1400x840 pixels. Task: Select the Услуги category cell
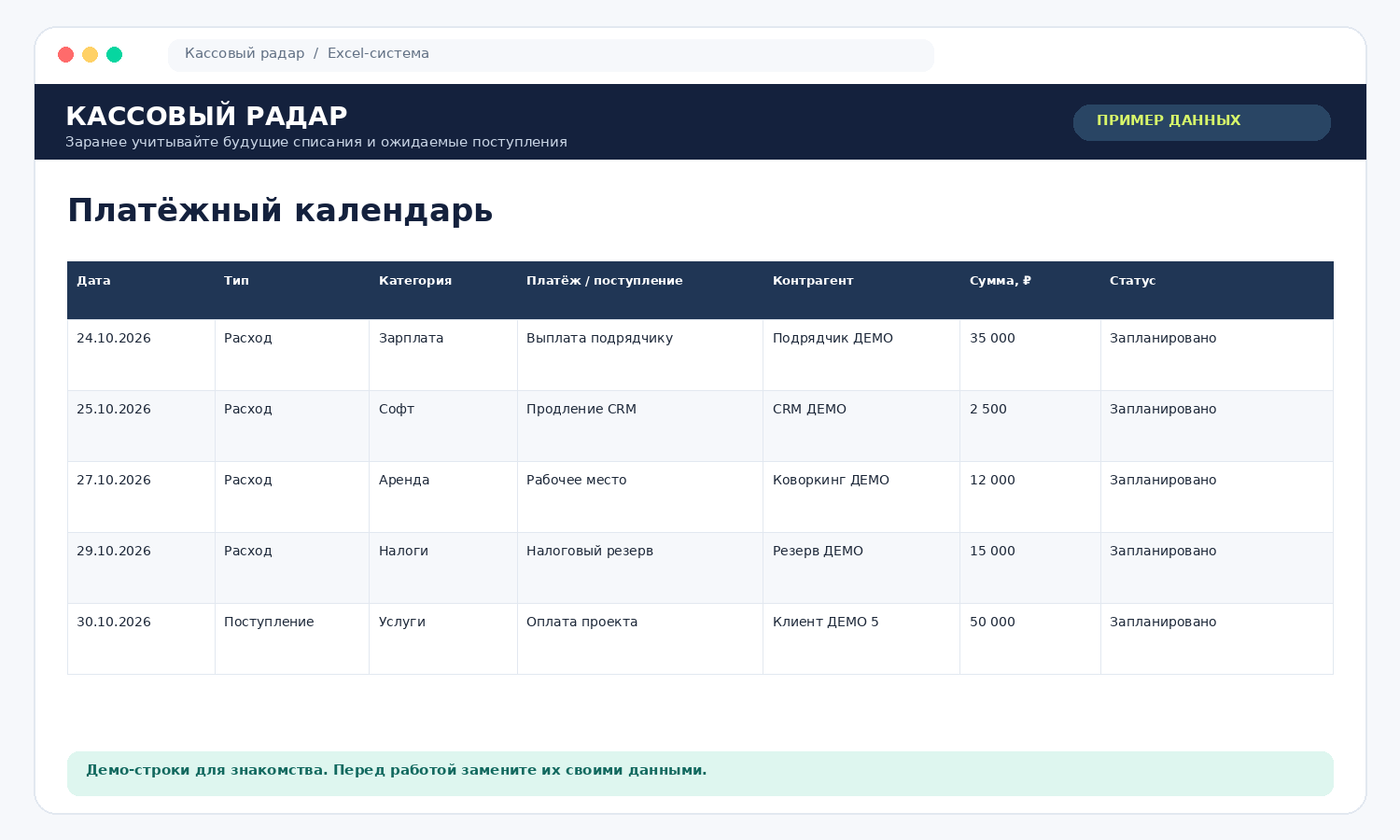coord(443,638)
